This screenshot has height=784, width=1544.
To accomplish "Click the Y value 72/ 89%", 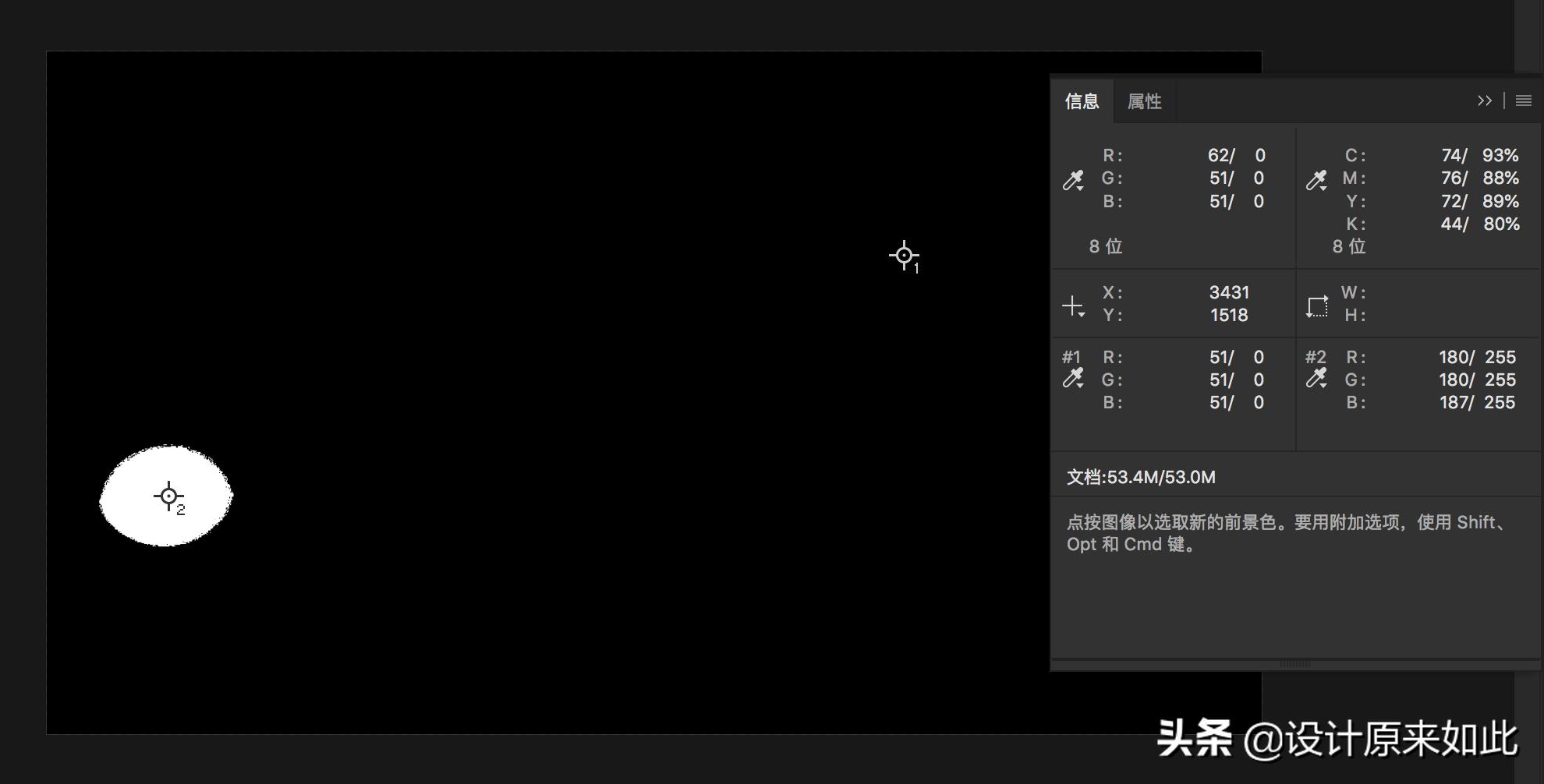I will click(1480, 201).
